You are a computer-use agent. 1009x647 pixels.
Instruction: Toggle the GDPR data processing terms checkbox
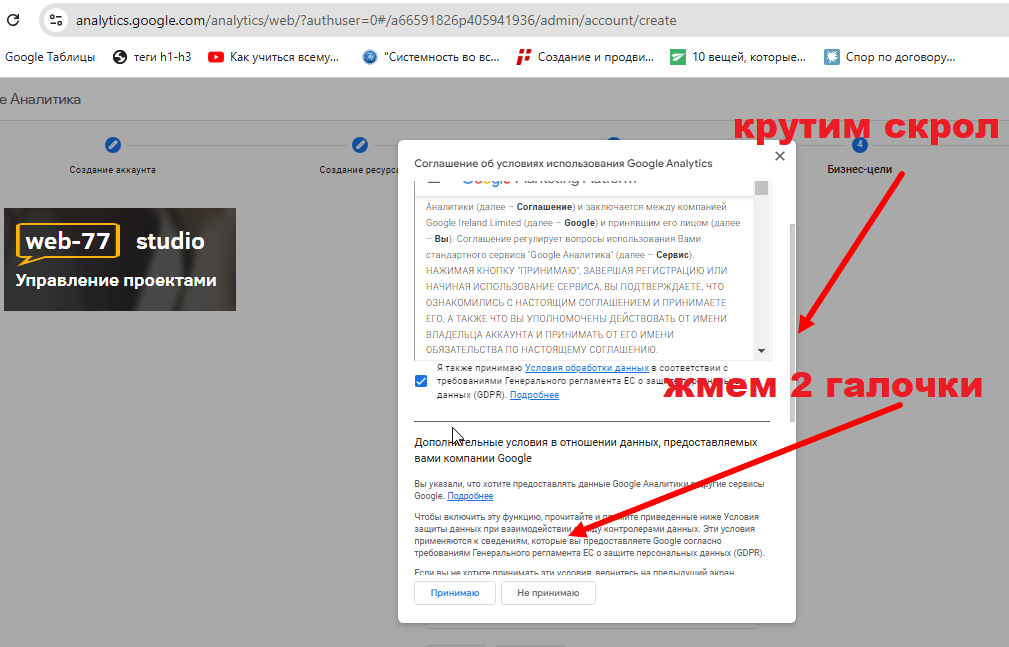[x=421, y=381]
